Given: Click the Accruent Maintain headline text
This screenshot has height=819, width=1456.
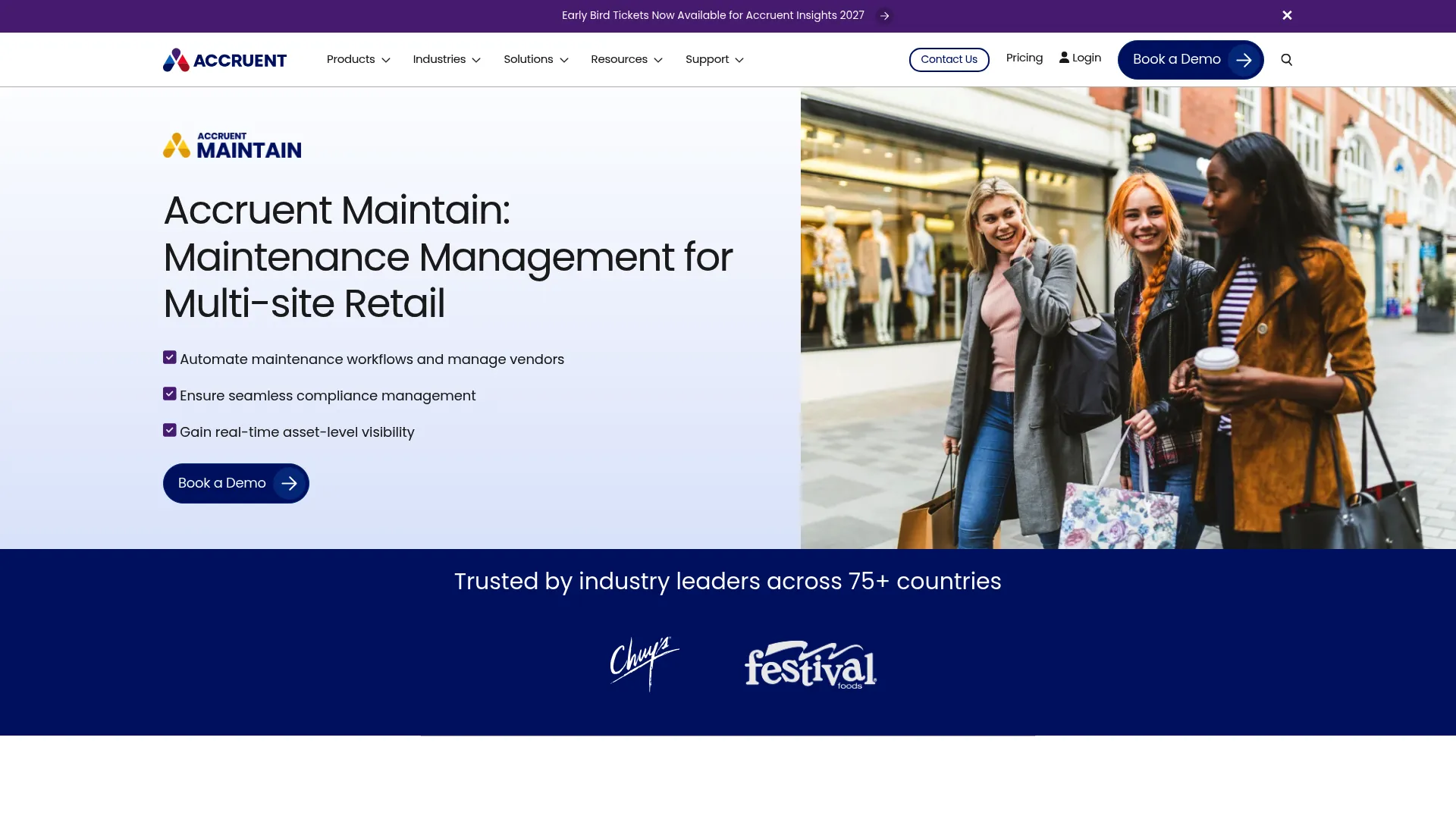Looking at the screenshot, I should [x=448, y=257].
